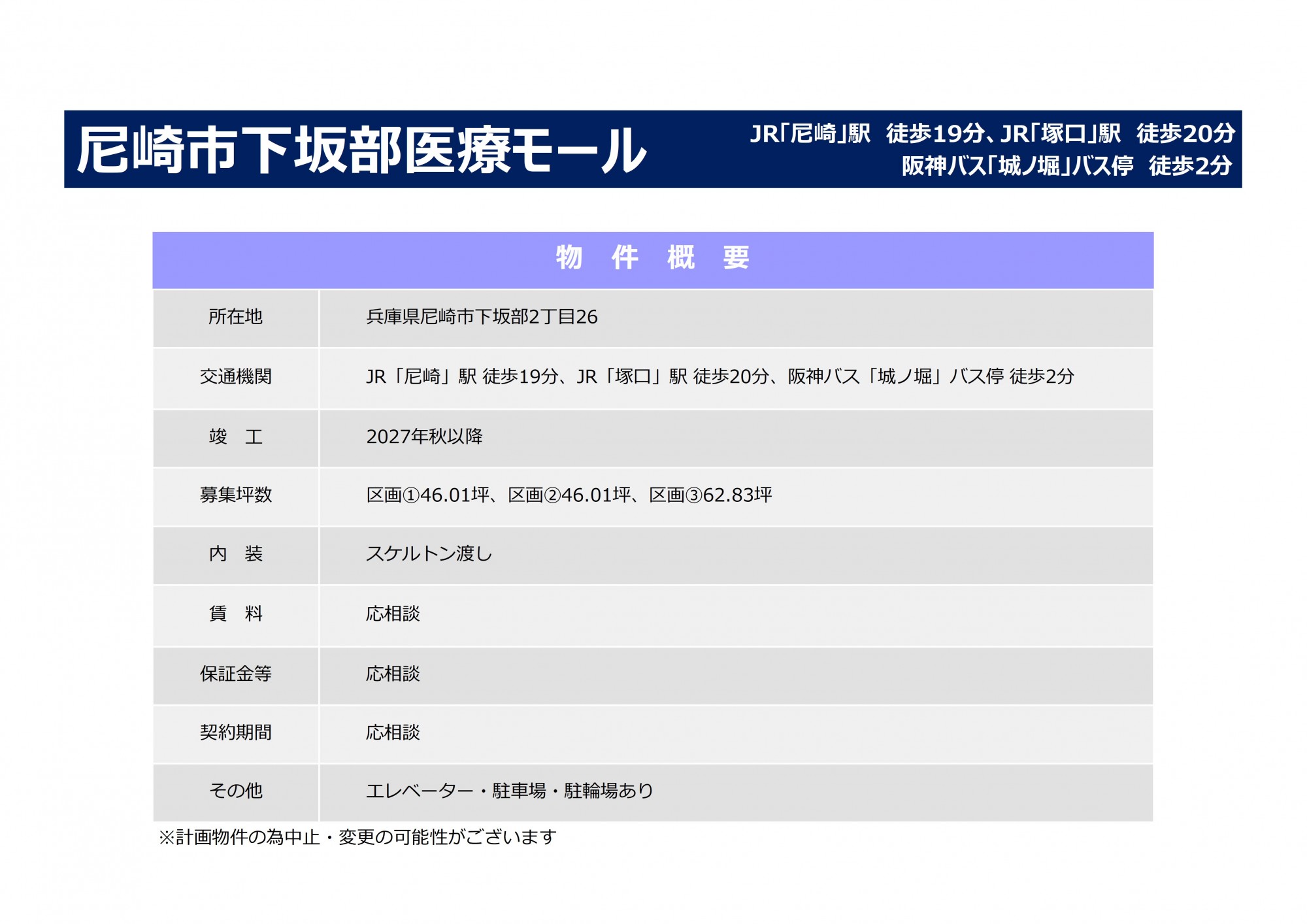Click the 物件概要 table header
This screenshot has width=1307, height=924.
pos(652,258)
